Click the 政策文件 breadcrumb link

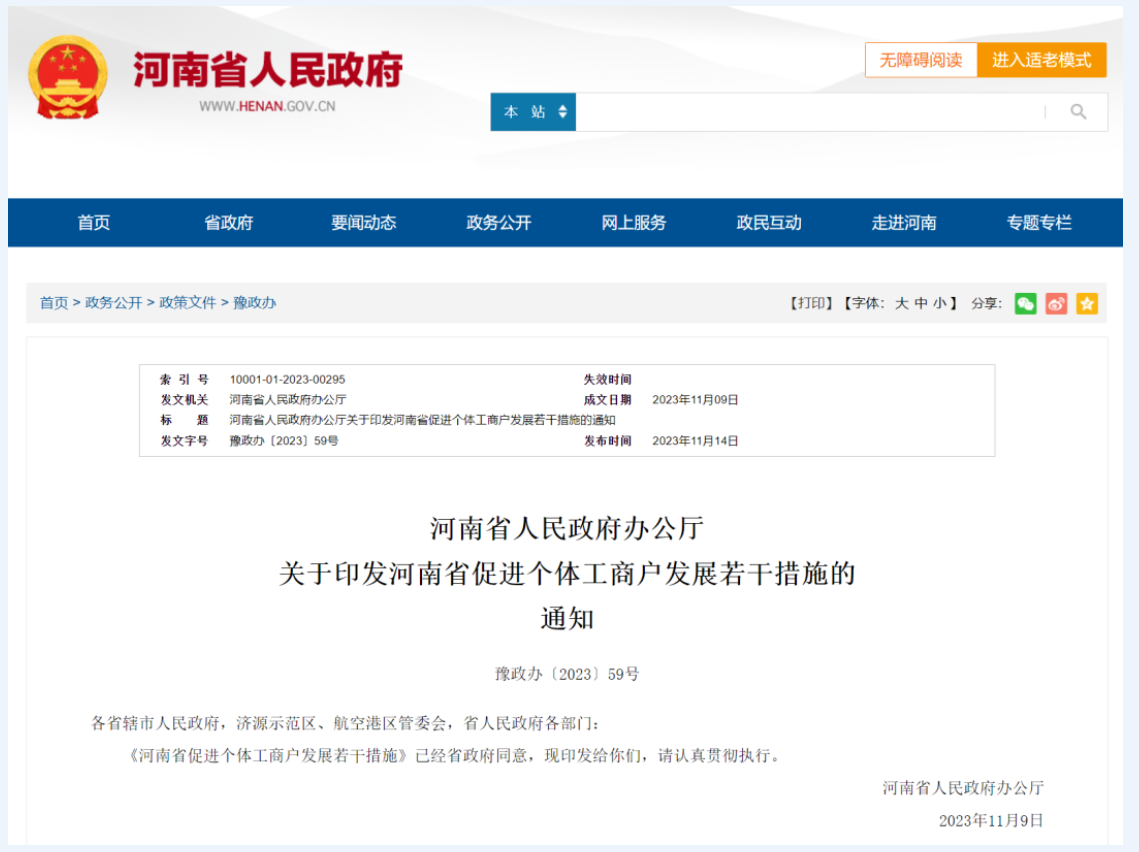pos(188,303)
